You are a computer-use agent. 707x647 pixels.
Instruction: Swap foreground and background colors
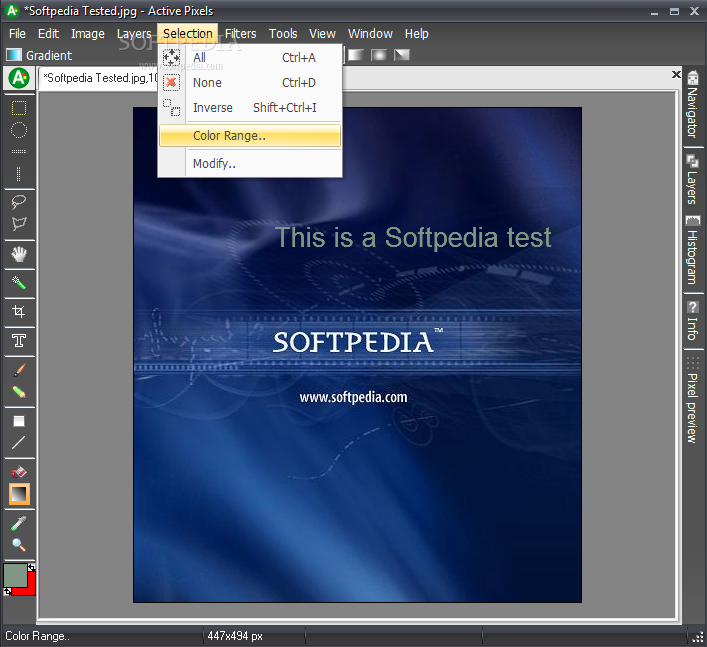32,568
